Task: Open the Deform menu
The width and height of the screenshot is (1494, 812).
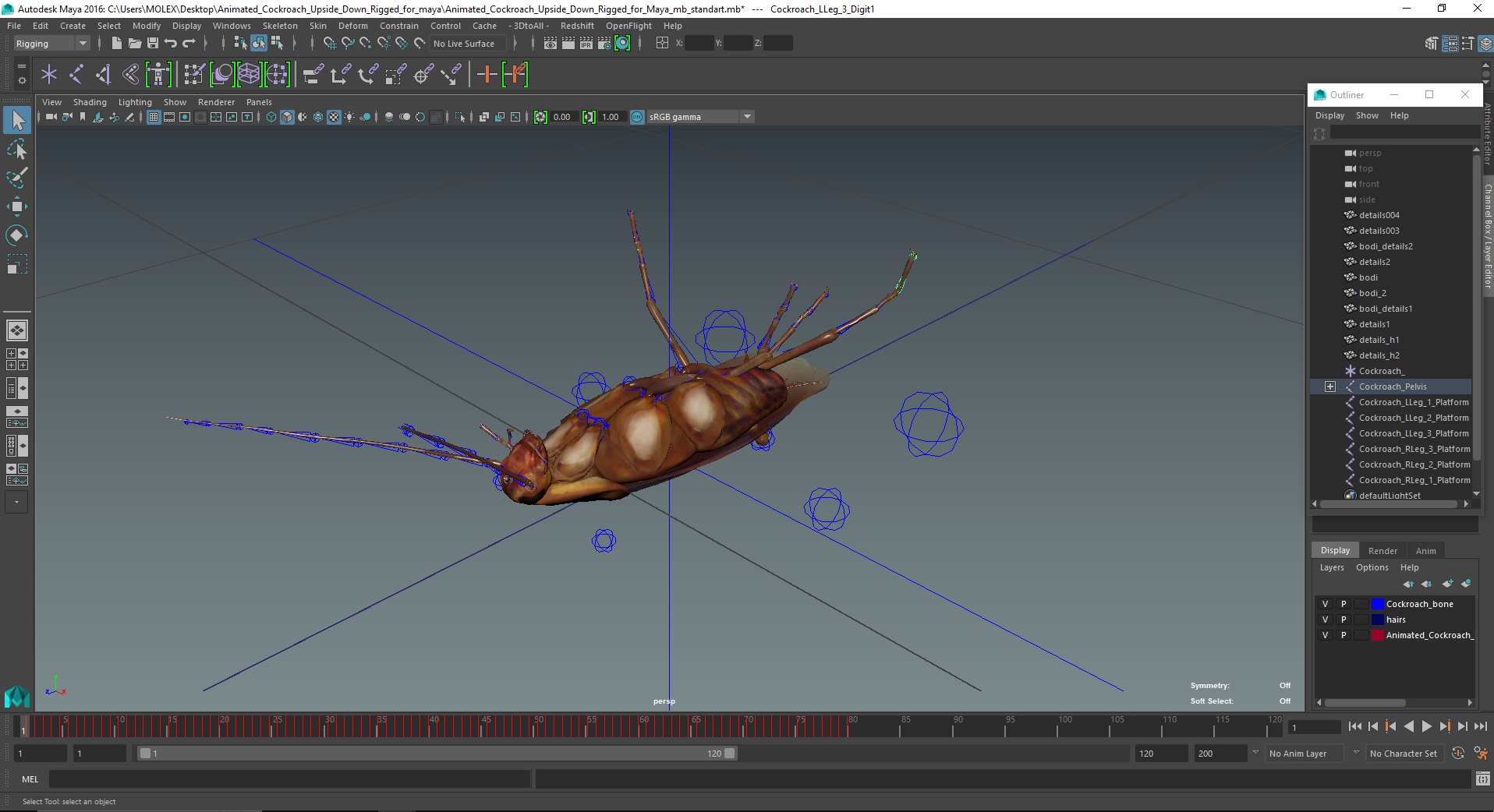Action: 352,26
